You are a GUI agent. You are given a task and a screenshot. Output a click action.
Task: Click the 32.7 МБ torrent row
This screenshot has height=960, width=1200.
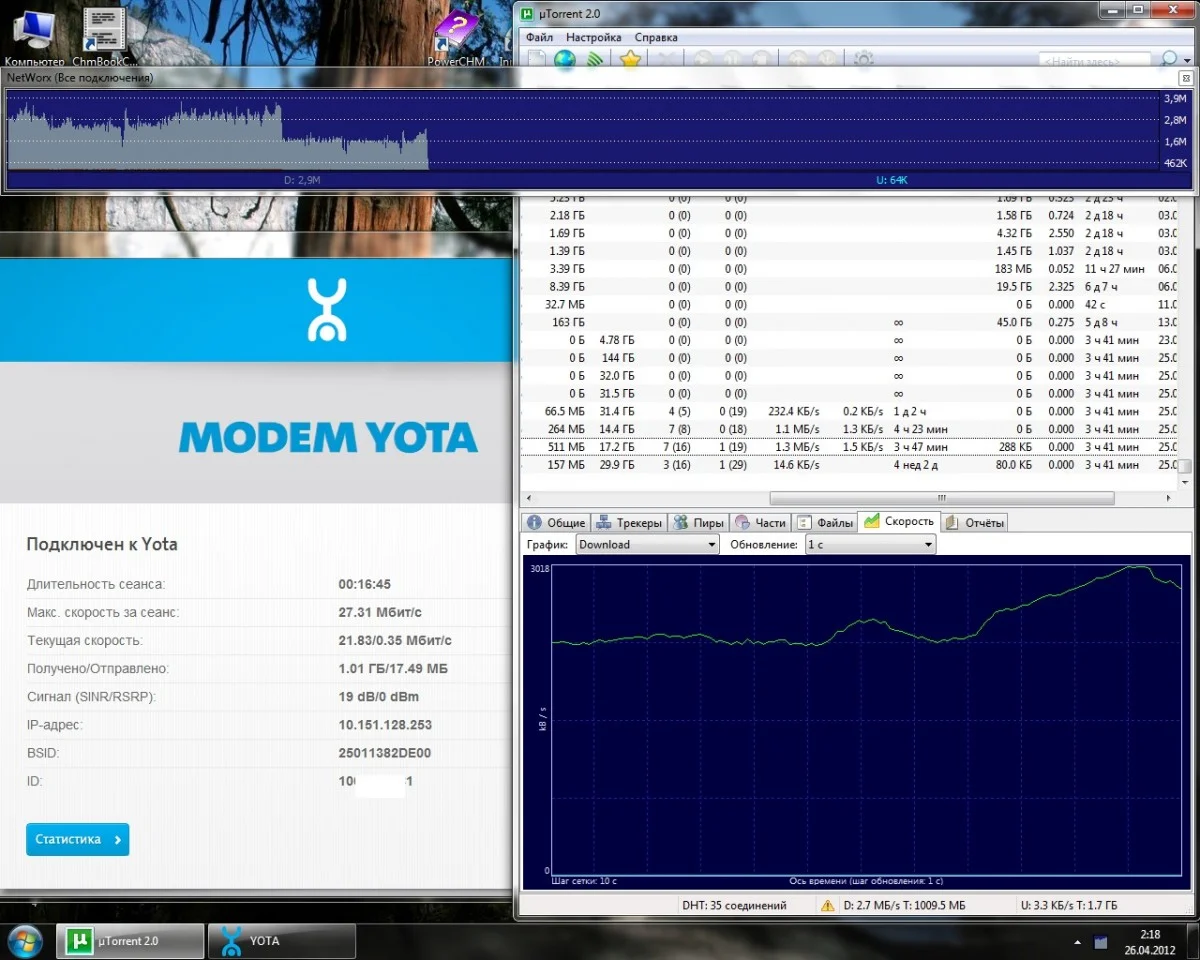coord(850,304)
